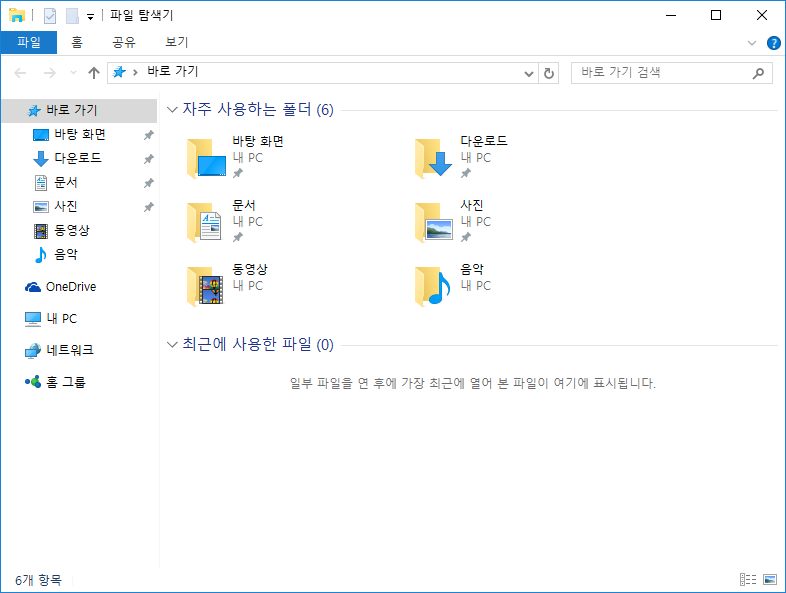Go back with the left arrow

pyautogui.click(x=20, y=73)
